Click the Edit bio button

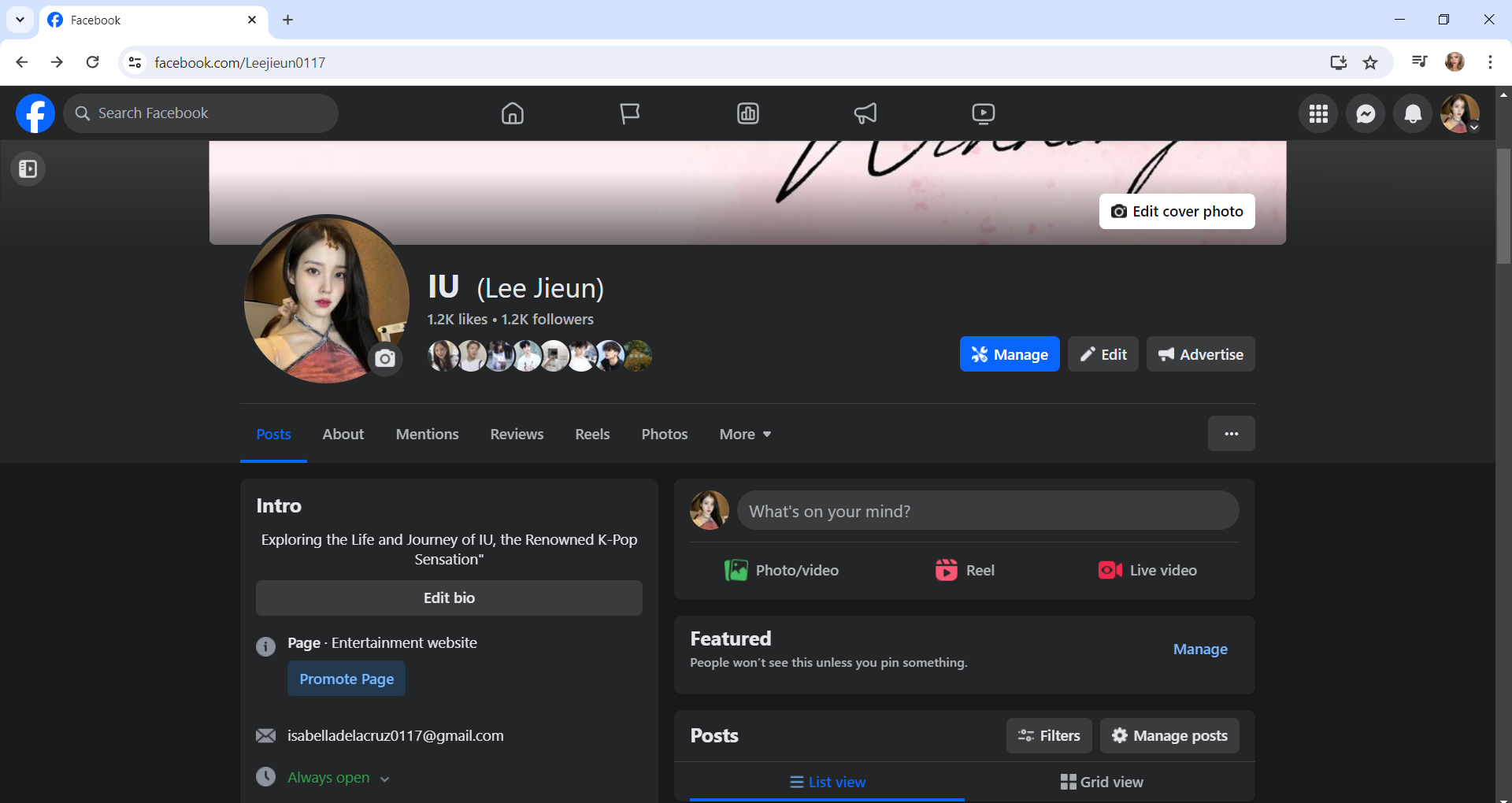(x=449, y=598)
